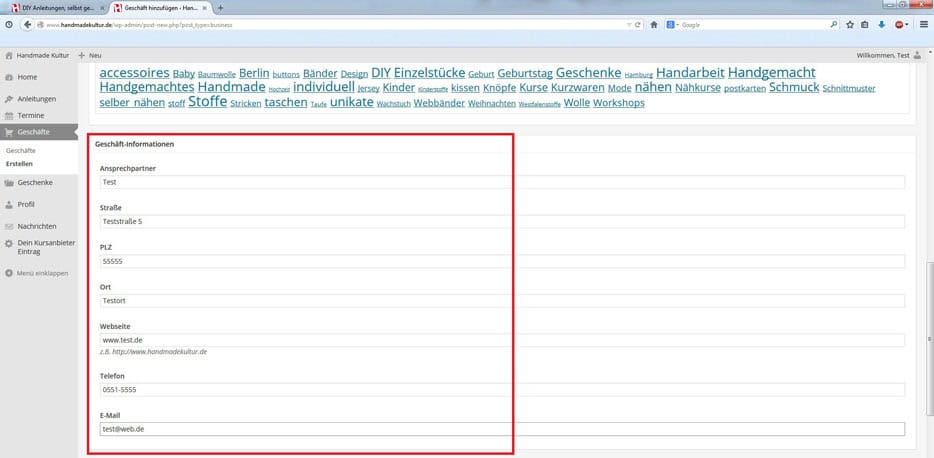Open the Firefox hamburger menu
Screen dimensions: 934x458
922,24
